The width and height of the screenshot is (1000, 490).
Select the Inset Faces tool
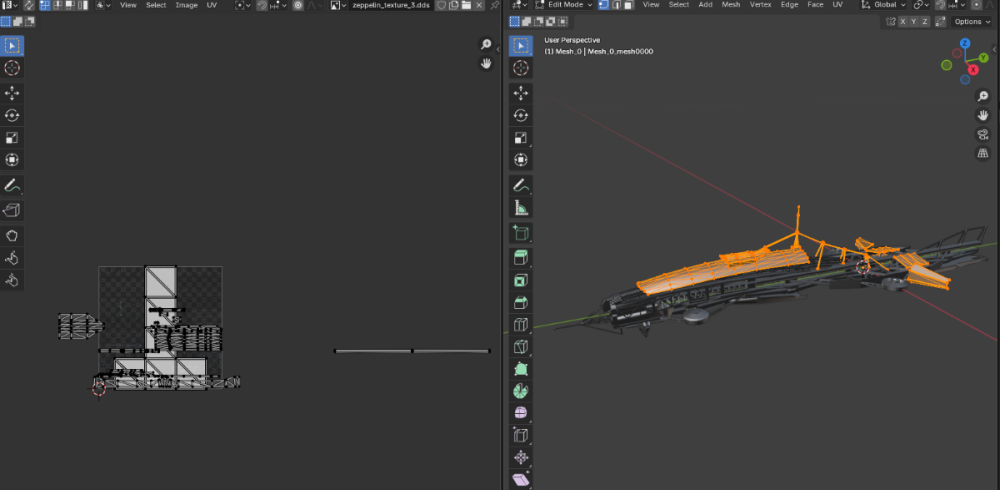tap(521, 280)
